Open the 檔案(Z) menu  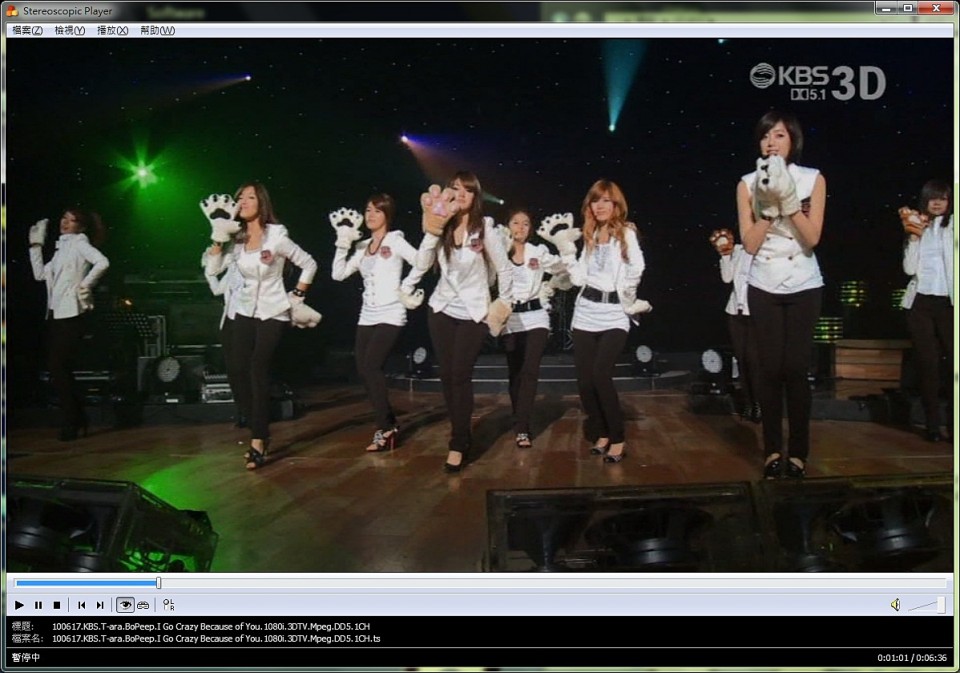(x=27, y=30)
